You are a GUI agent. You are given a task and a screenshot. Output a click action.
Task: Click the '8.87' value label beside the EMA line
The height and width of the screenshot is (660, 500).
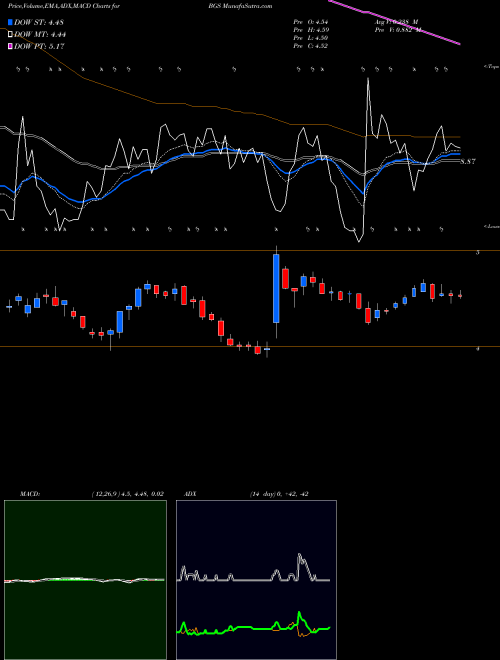[468, 161]
